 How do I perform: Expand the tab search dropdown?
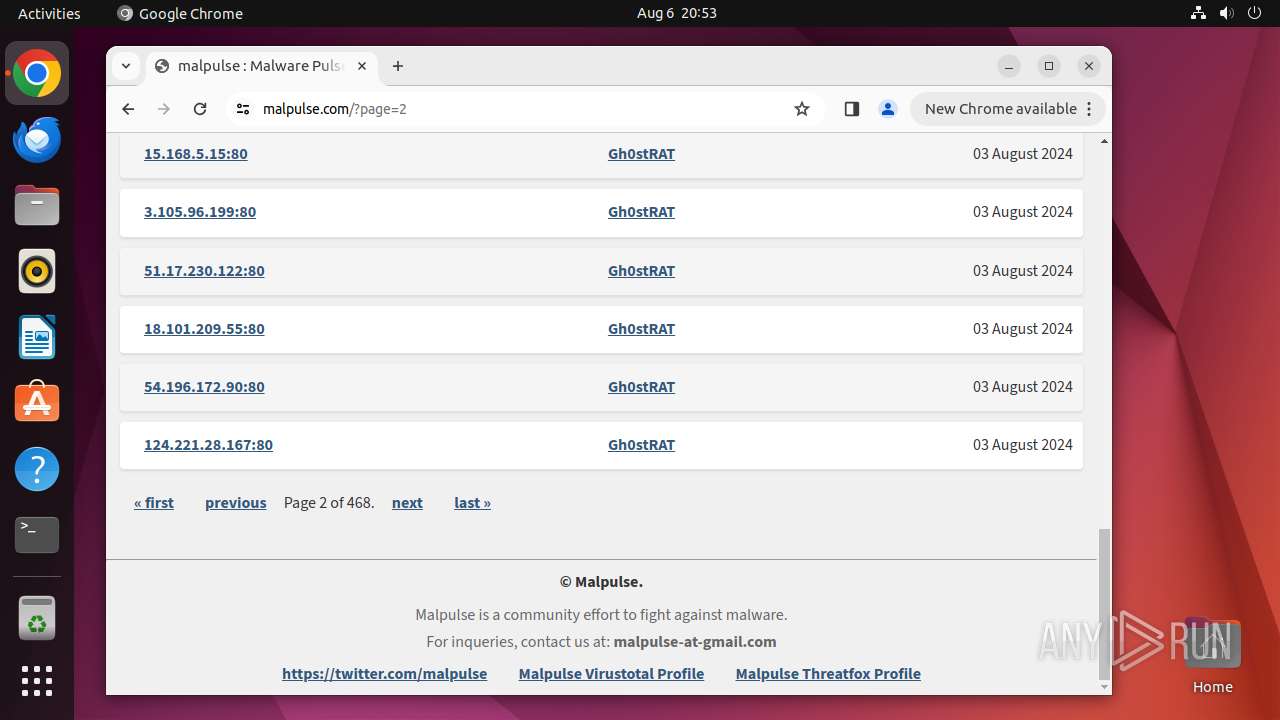[126, 66]
